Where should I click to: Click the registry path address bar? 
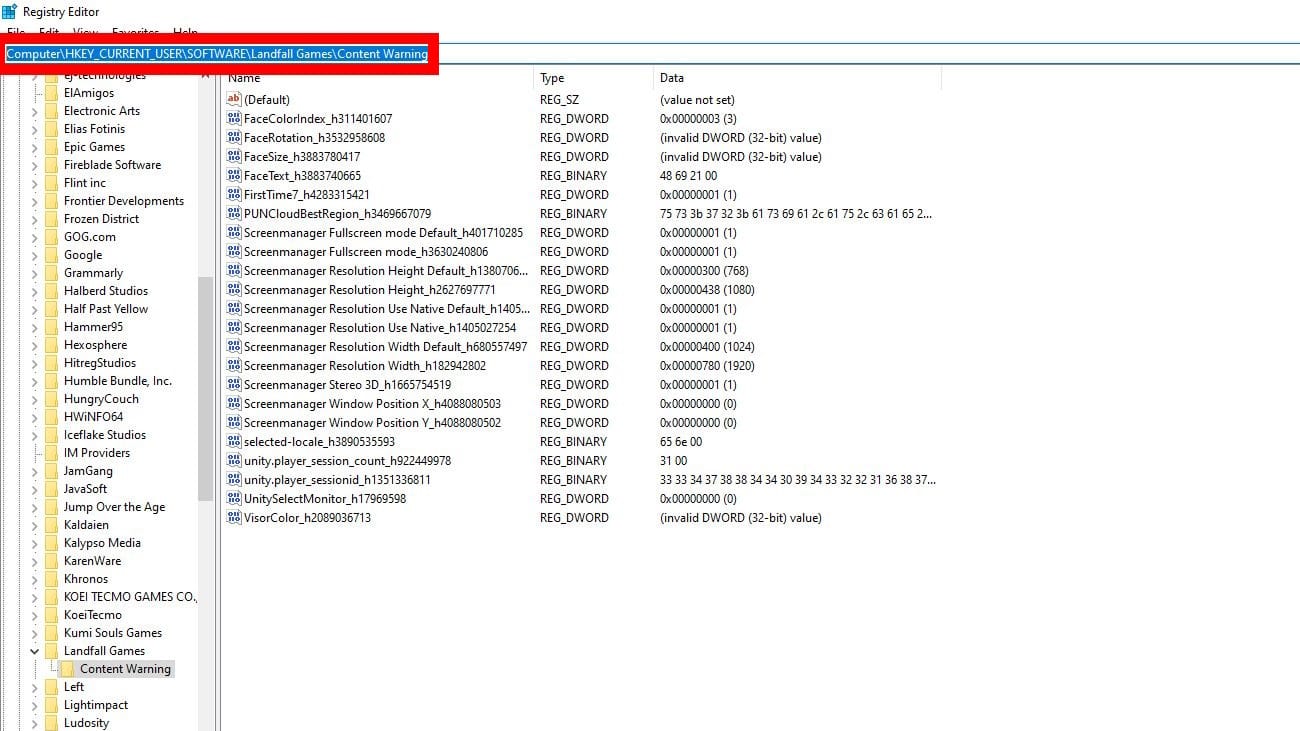tap(650, 54)
